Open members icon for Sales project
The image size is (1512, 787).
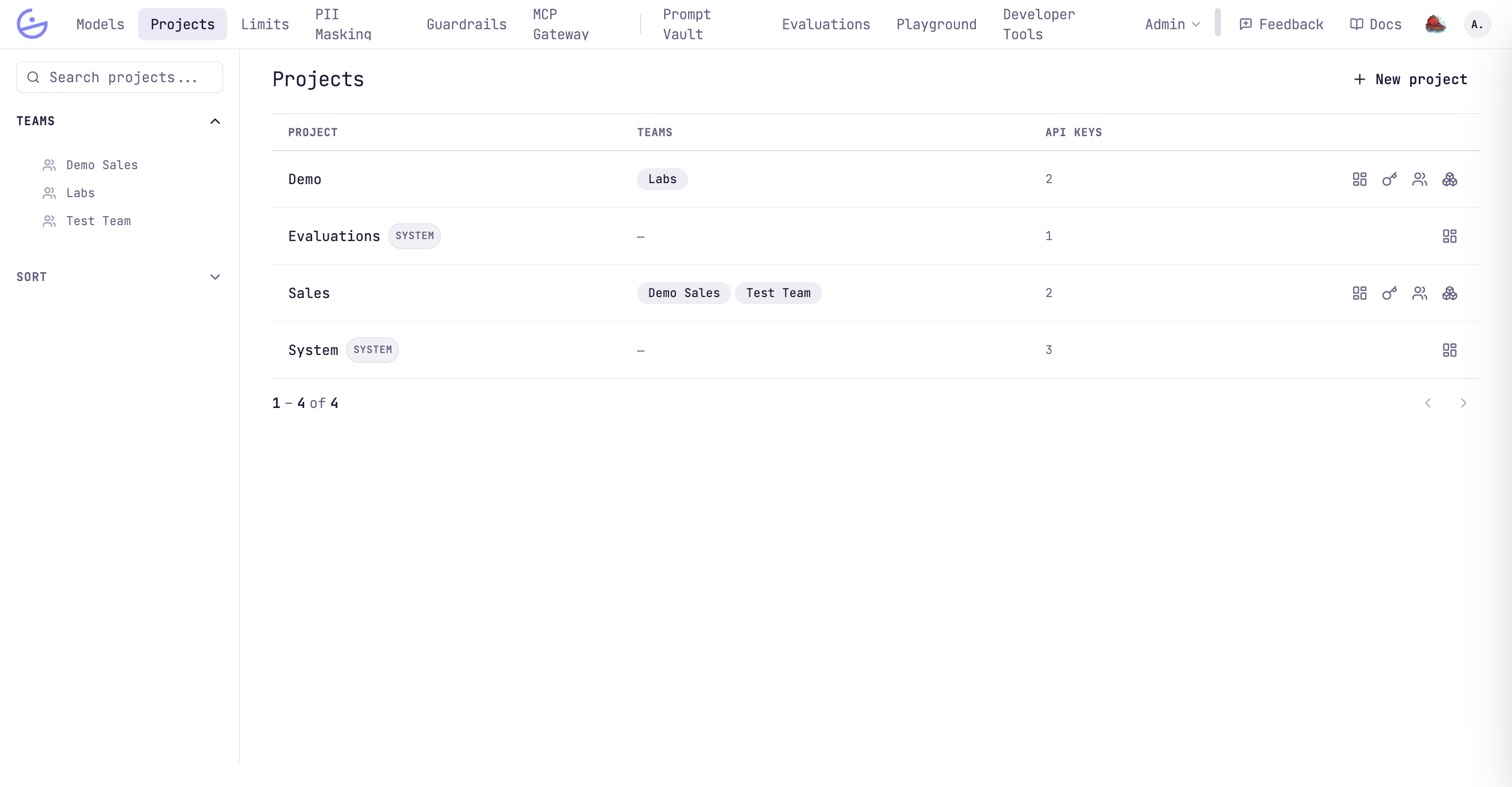[x=1419, y=294]
